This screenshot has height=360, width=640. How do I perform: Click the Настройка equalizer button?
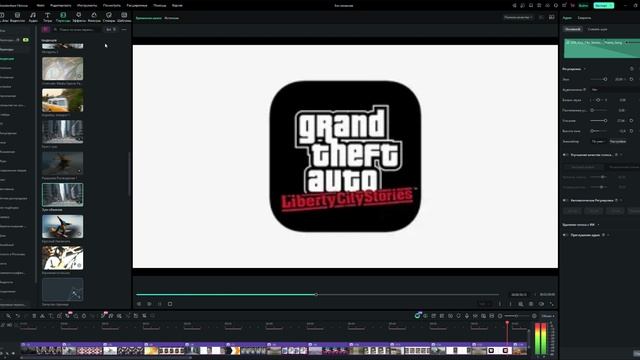pyautogui.click(x=618, y=141)
